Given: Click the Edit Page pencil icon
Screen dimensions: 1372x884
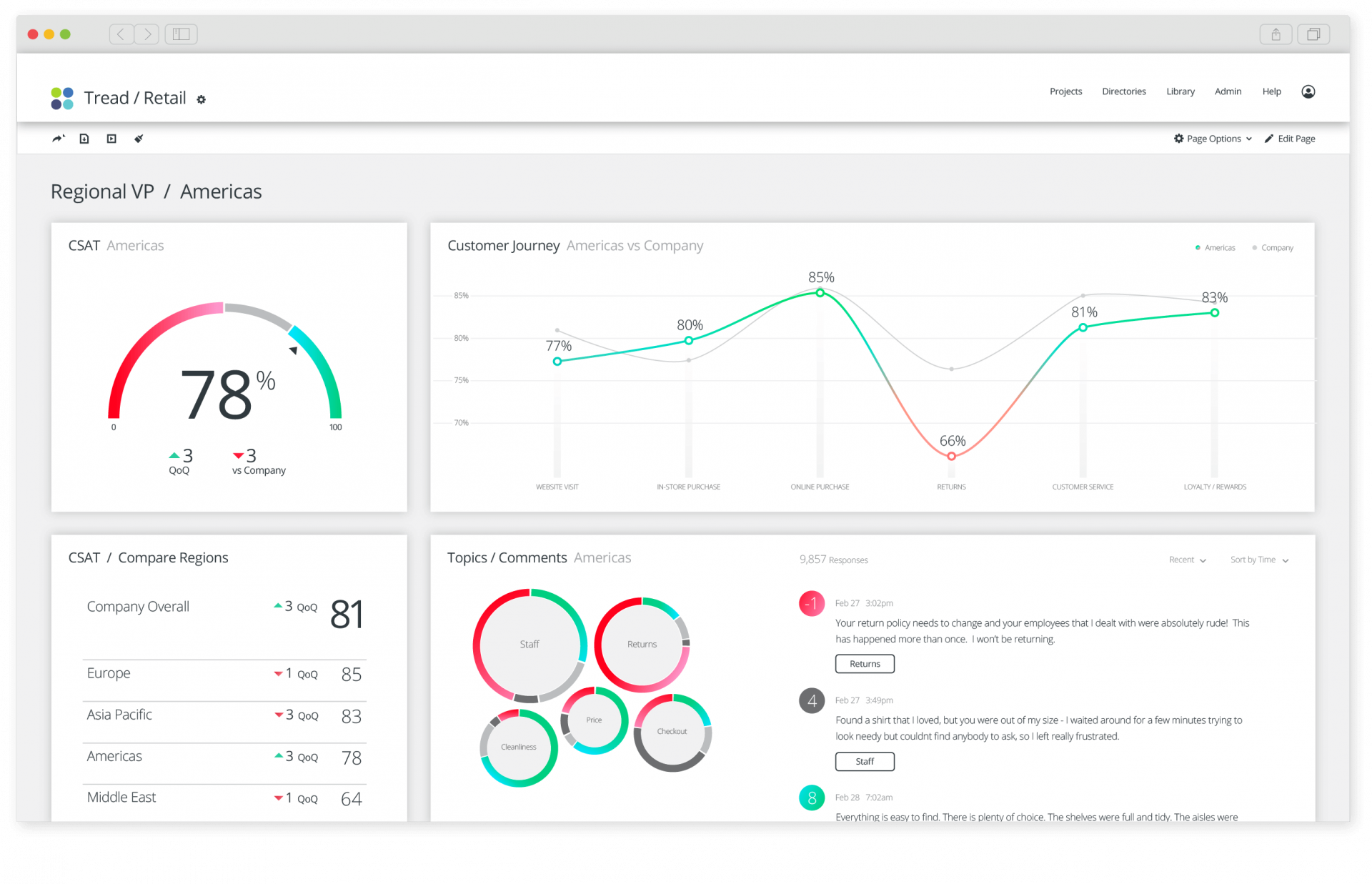Looking at the screenshot, I should [1269, 139].
